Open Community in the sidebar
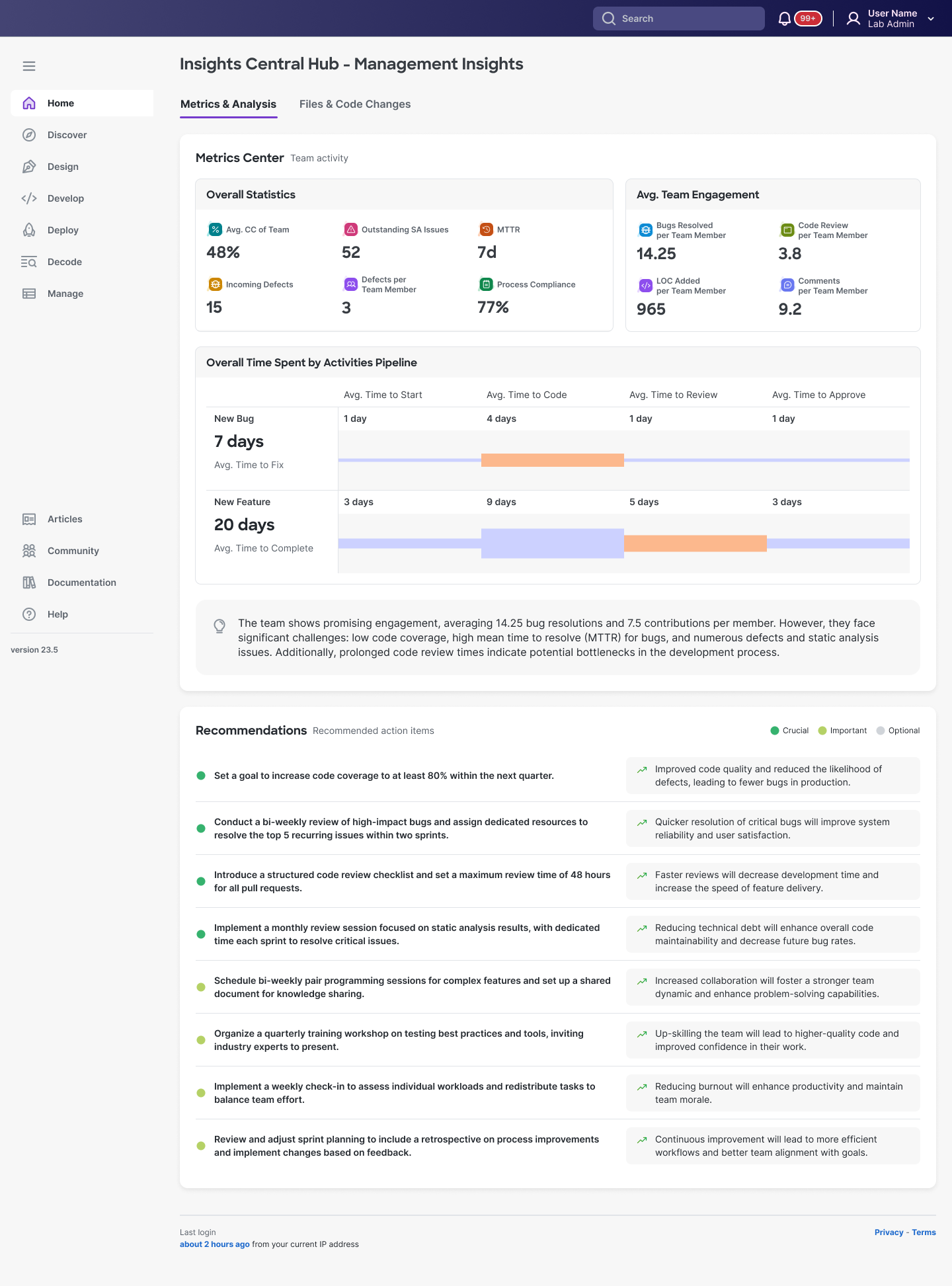 (82, 551)
